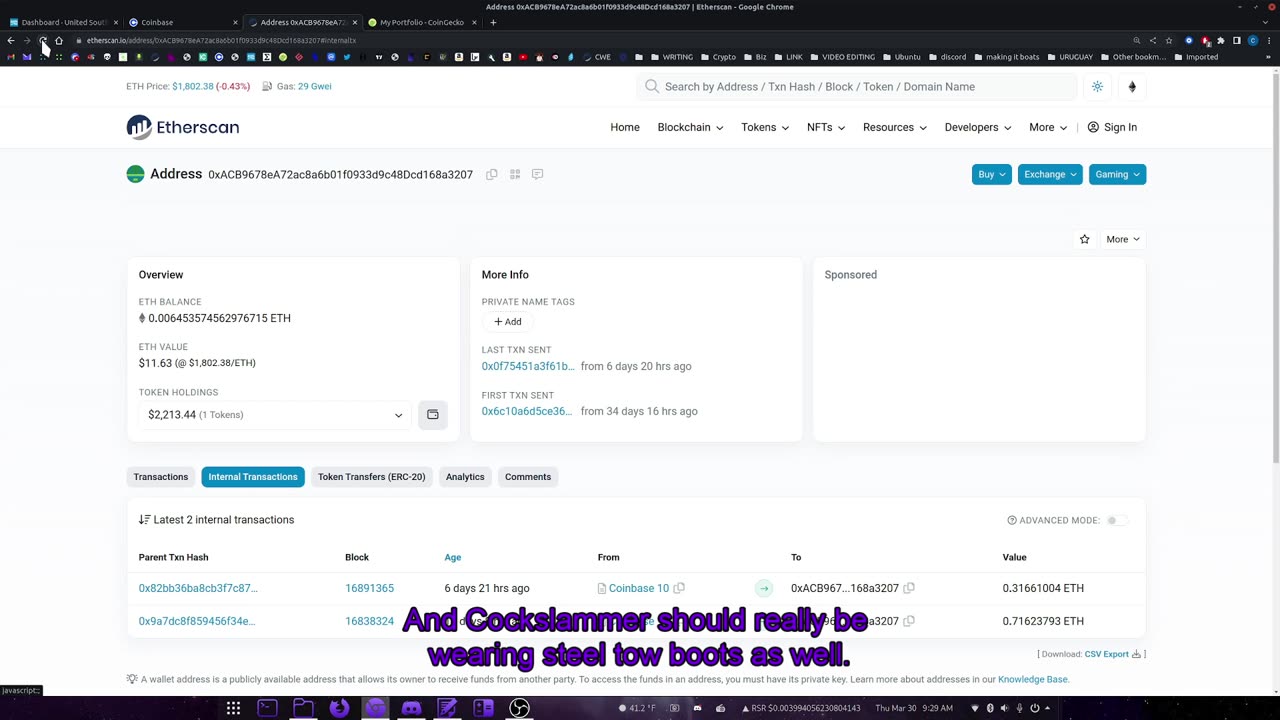
Task: Copy the To address in block 16891365 row
Action: point(909,588)
